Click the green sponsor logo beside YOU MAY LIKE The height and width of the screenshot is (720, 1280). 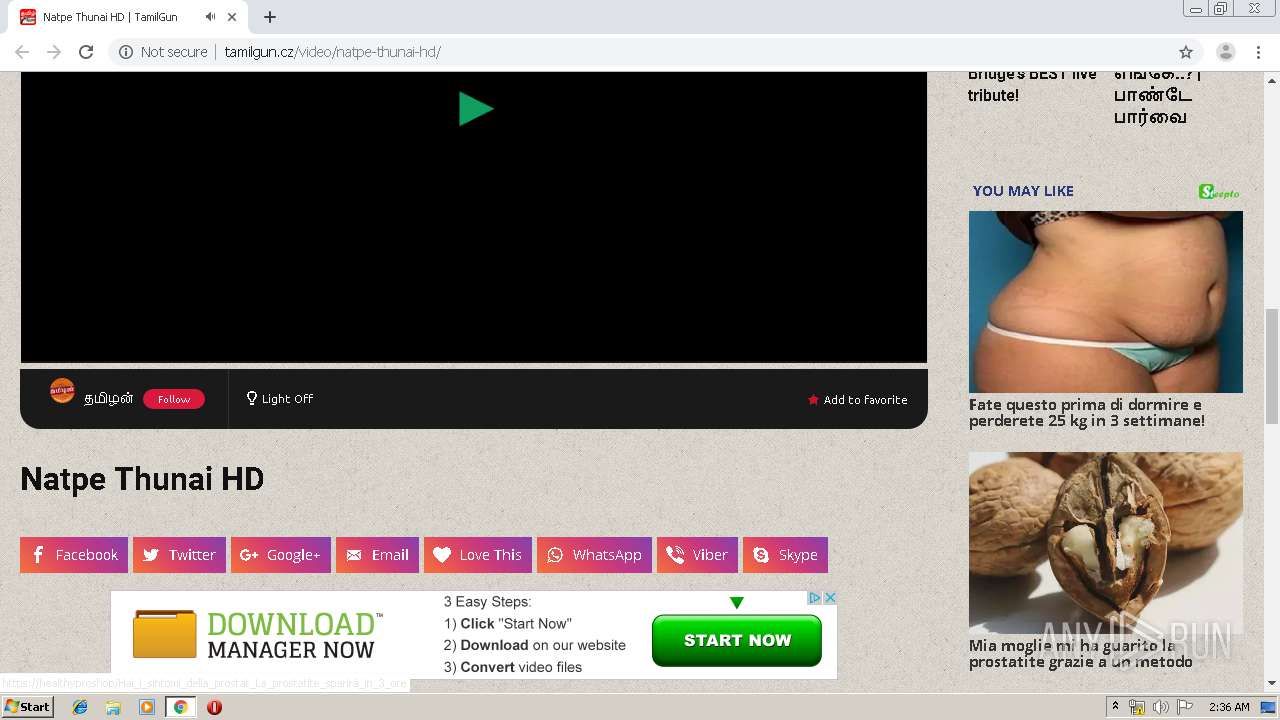pos(1219,191)
